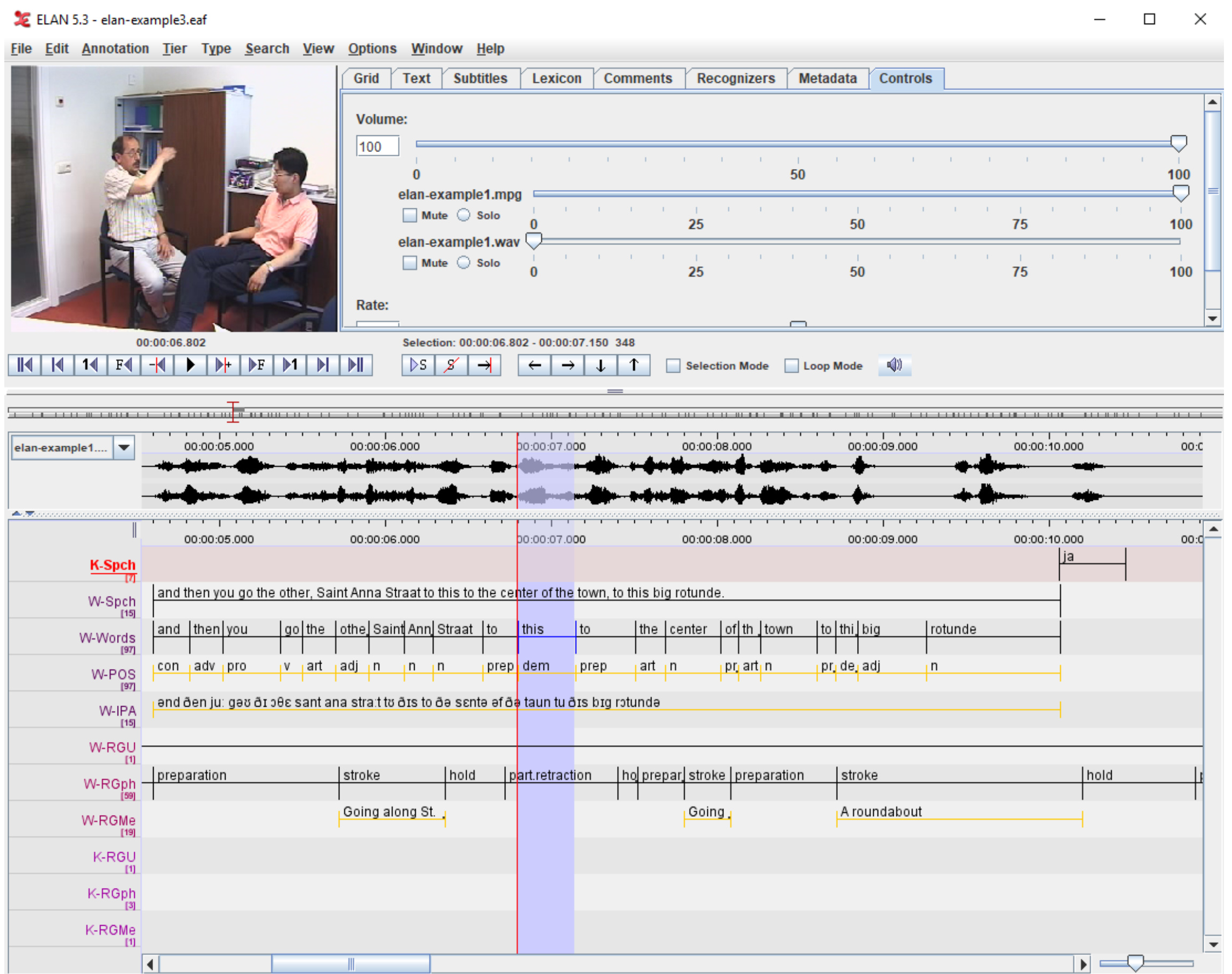
Task: Click controls panel scroll up arrow
Action: click(1213, 102)
